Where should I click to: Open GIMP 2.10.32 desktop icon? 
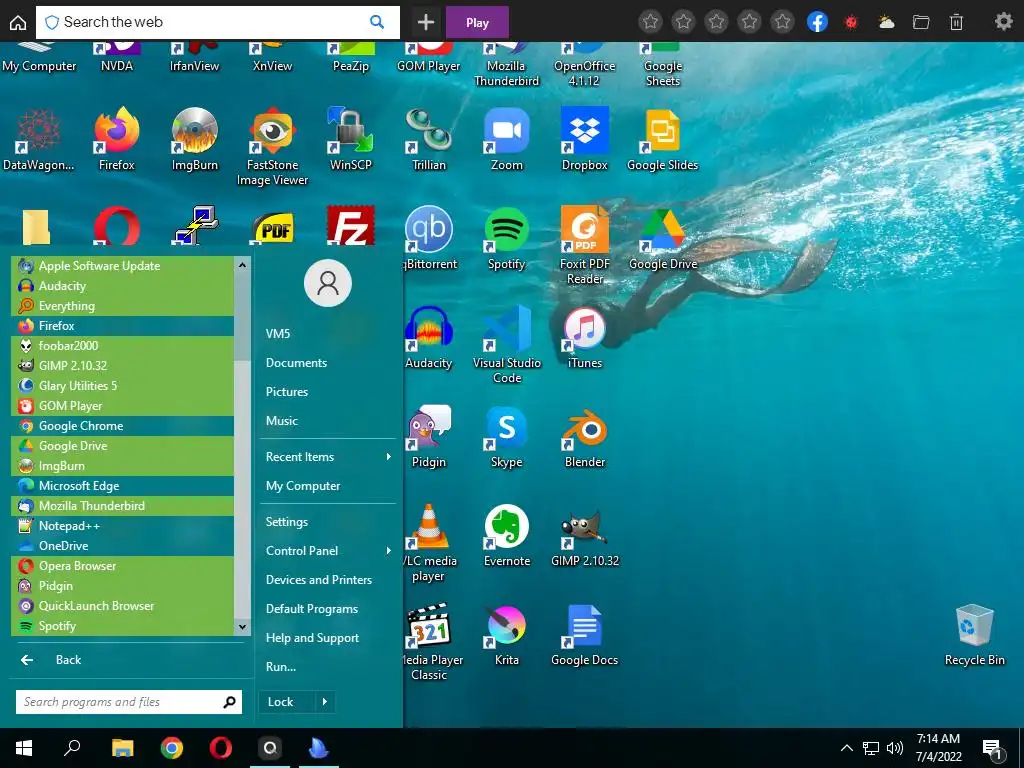coord(584,536)
